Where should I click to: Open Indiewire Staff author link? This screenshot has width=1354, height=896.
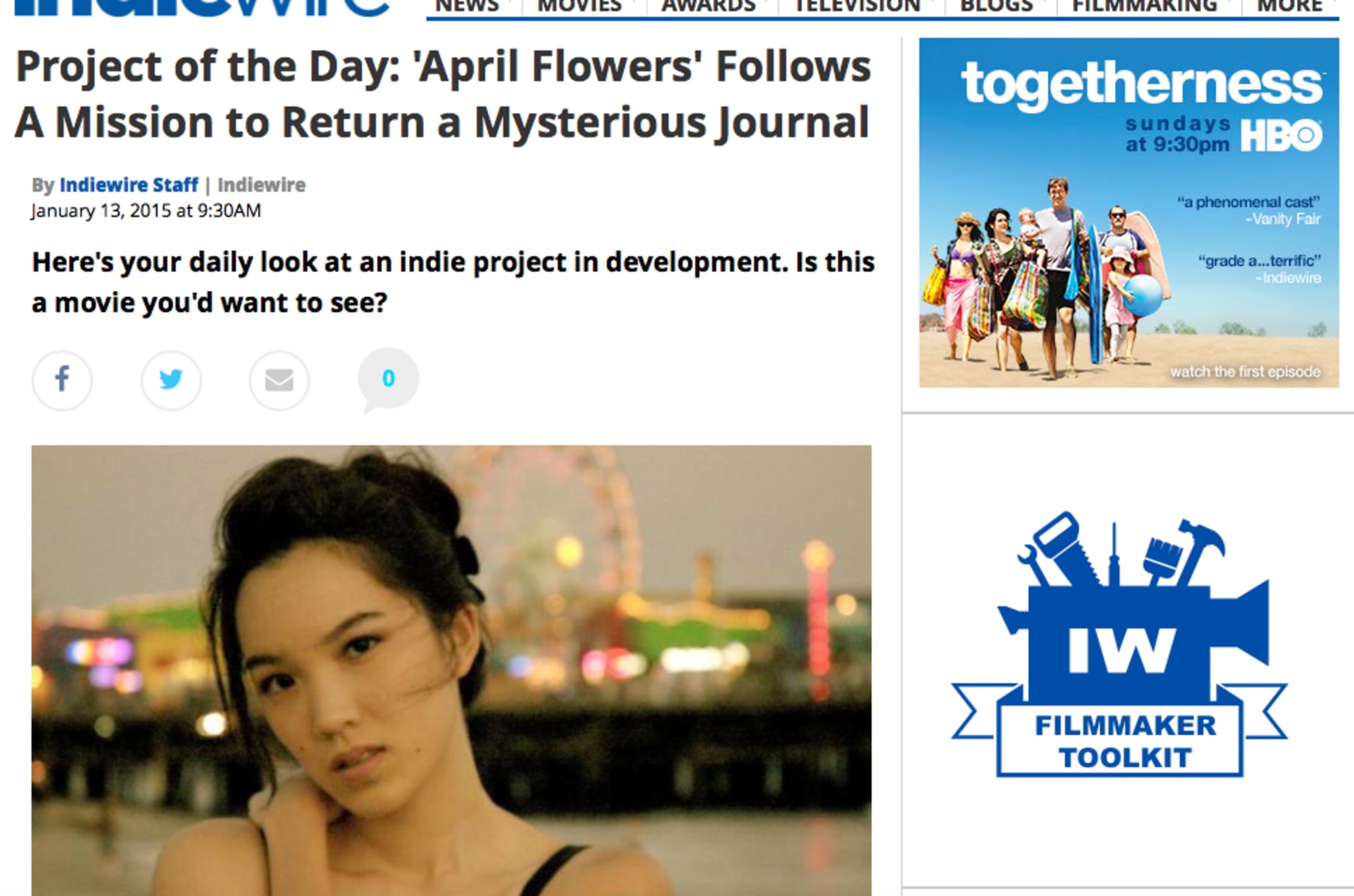(x=129, y=185)
